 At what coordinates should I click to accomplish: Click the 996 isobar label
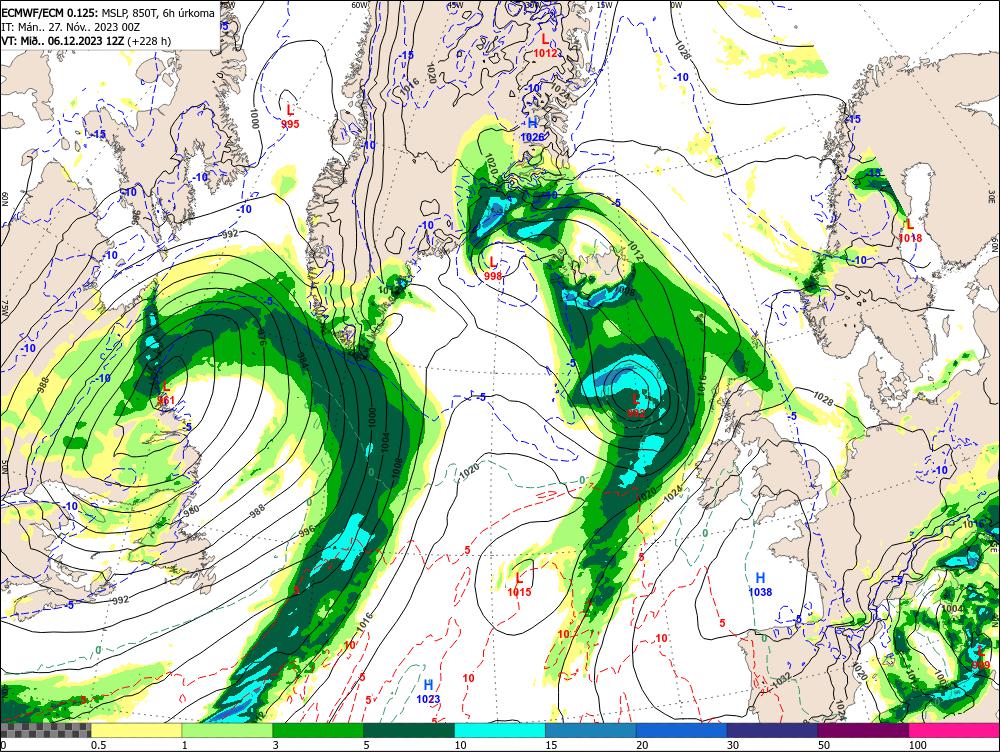[x=307, y=531]
